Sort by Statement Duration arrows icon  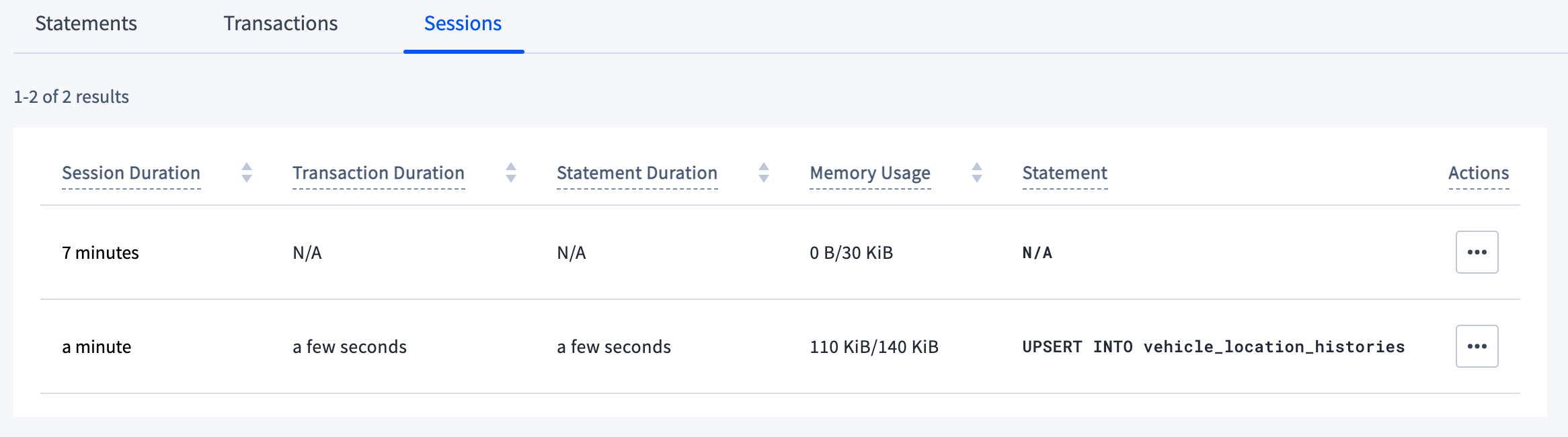coord(764,173)
